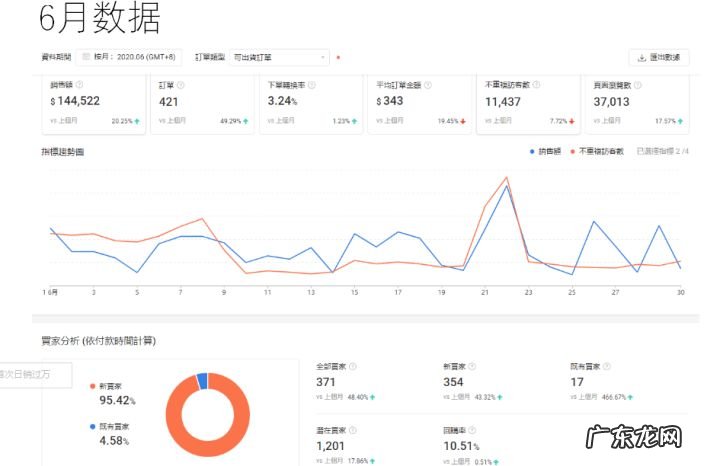Image resolution: width=720 pixels, height=466 pixels.
Task: Click the 新買家 value 354
Action: 453,382
